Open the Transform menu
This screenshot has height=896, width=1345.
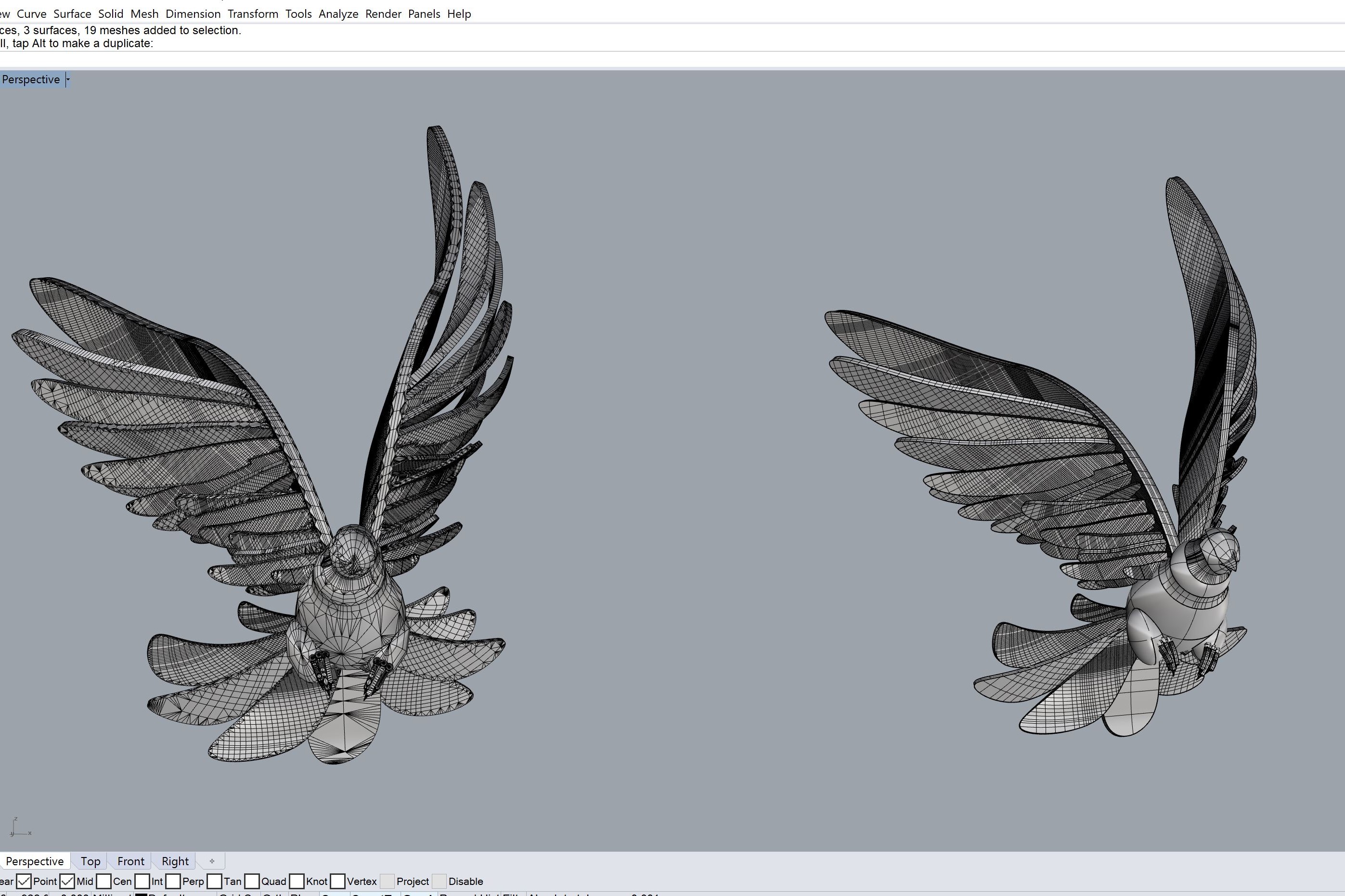tap(253, 13)
